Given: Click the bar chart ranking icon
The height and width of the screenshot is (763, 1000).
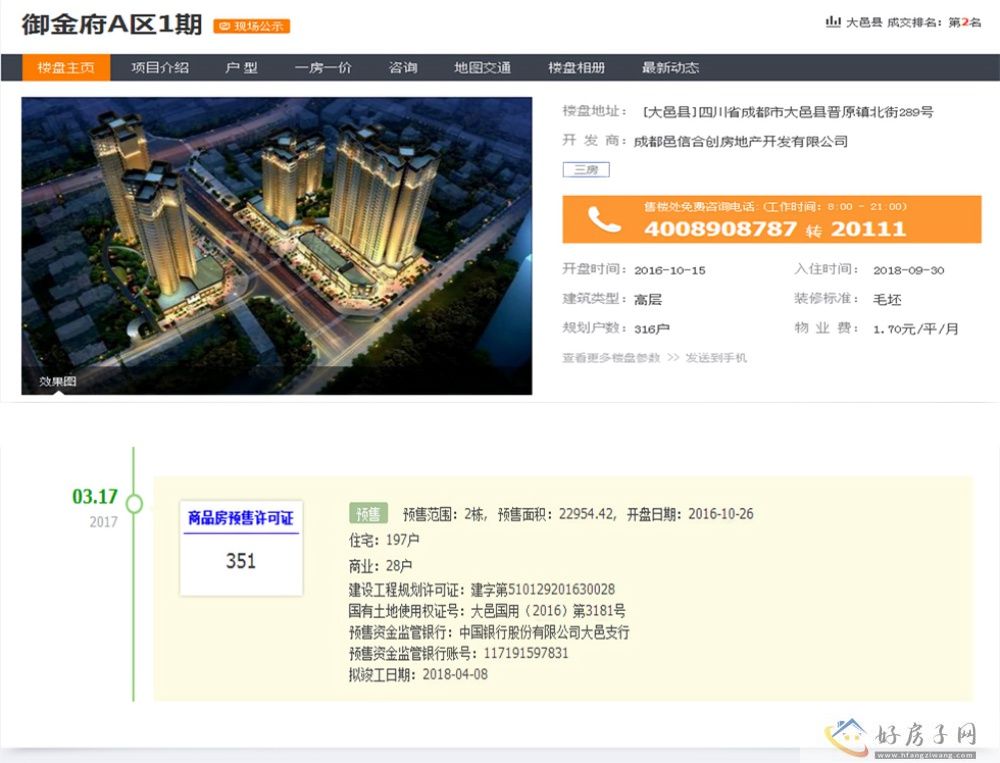Looking at the screenshot, I should pos(832,22).
